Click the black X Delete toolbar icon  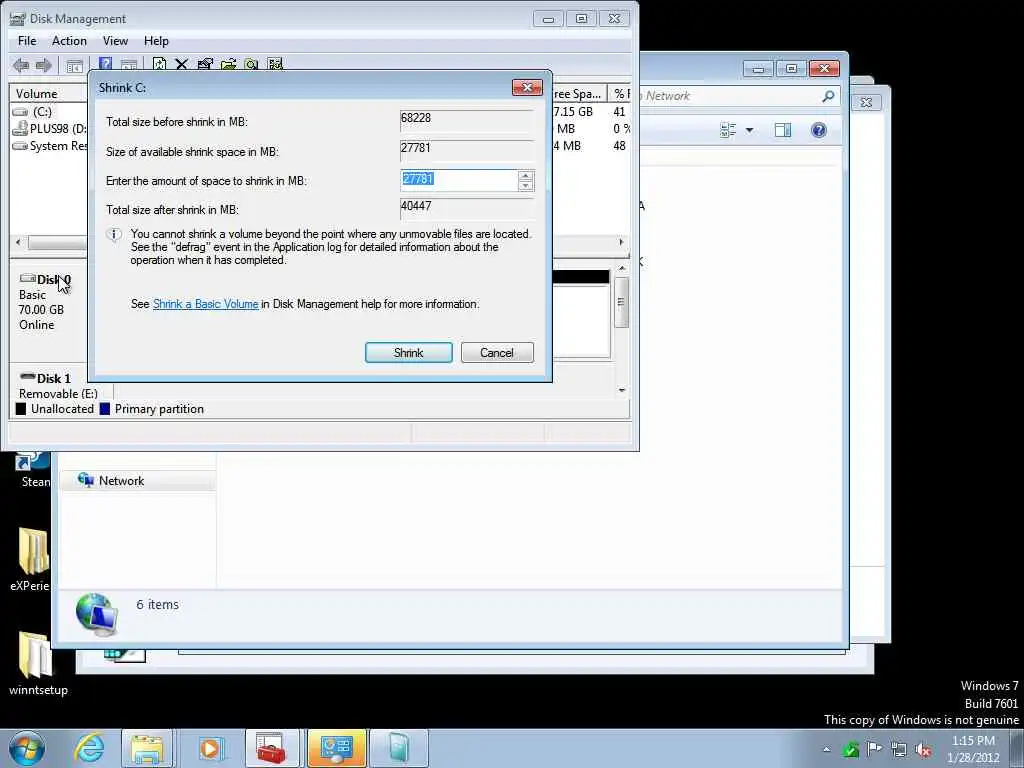coord(182,64)
